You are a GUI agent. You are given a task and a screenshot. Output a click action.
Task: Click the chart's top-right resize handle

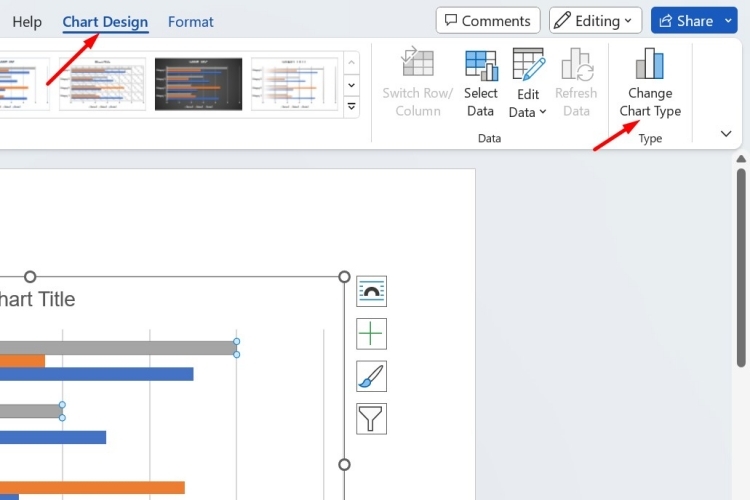[x=344, y=277]
